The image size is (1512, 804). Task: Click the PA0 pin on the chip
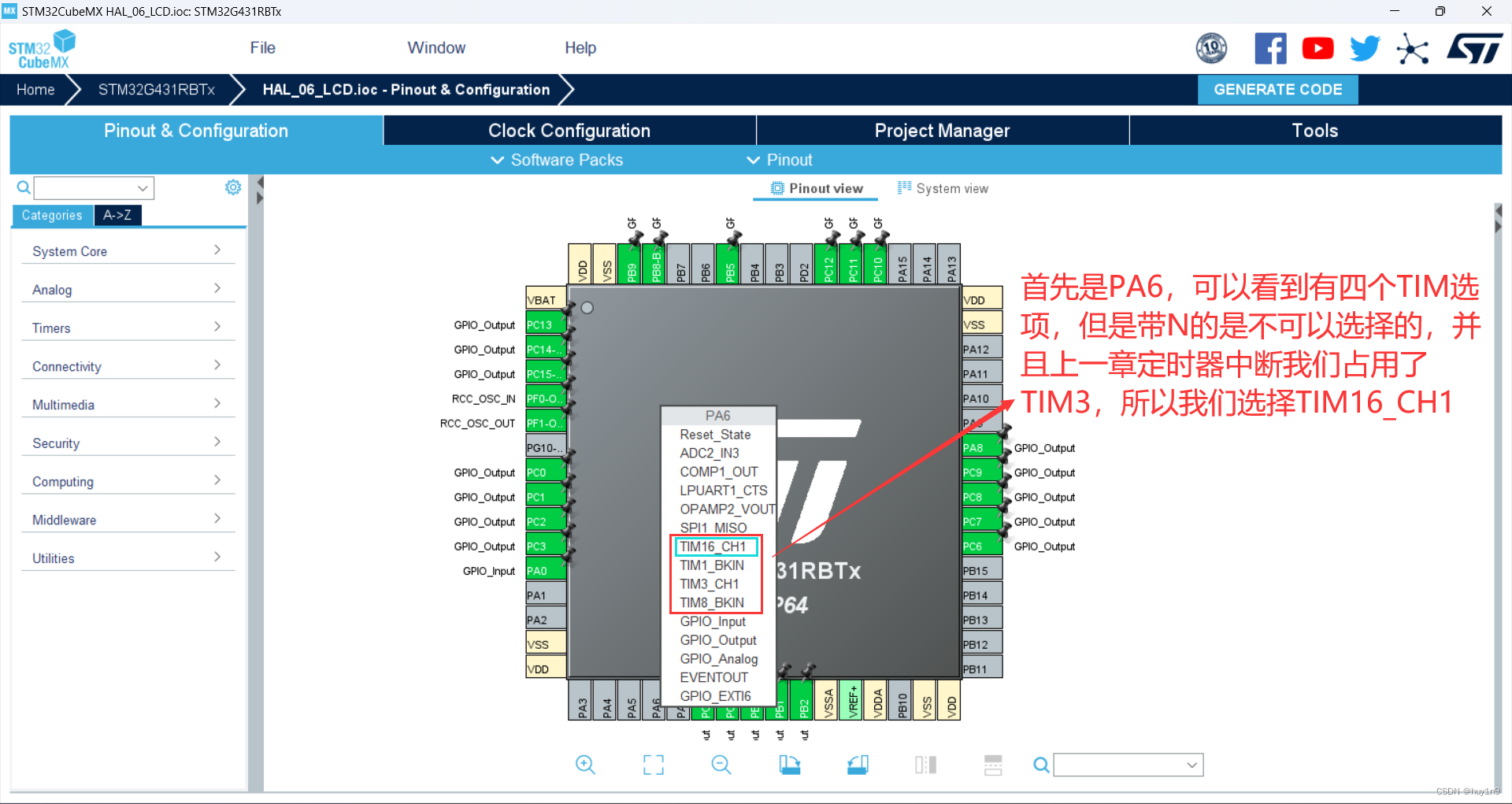546,571
